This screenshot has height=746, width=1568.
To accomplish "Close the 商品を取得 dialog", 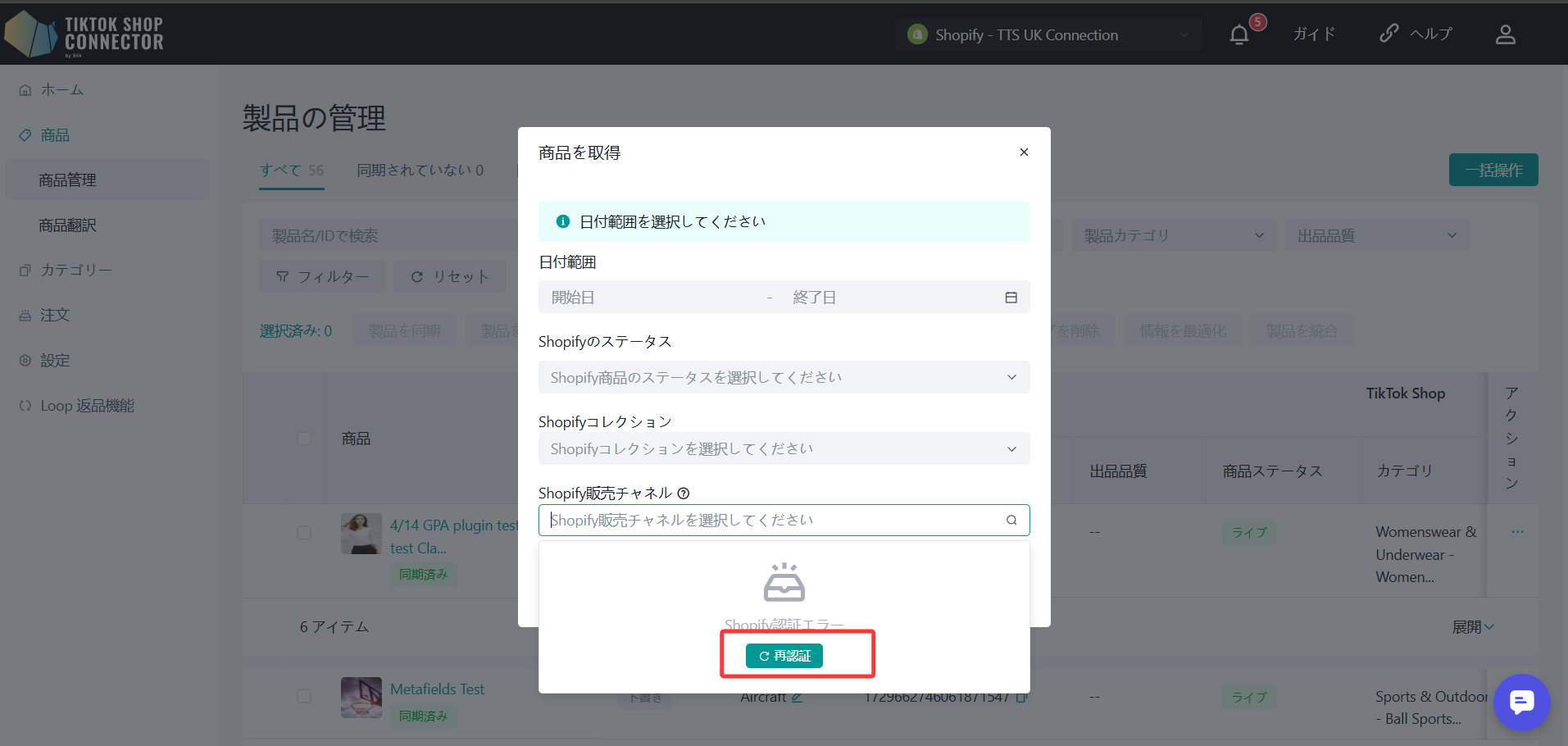I will point(1024,152).
